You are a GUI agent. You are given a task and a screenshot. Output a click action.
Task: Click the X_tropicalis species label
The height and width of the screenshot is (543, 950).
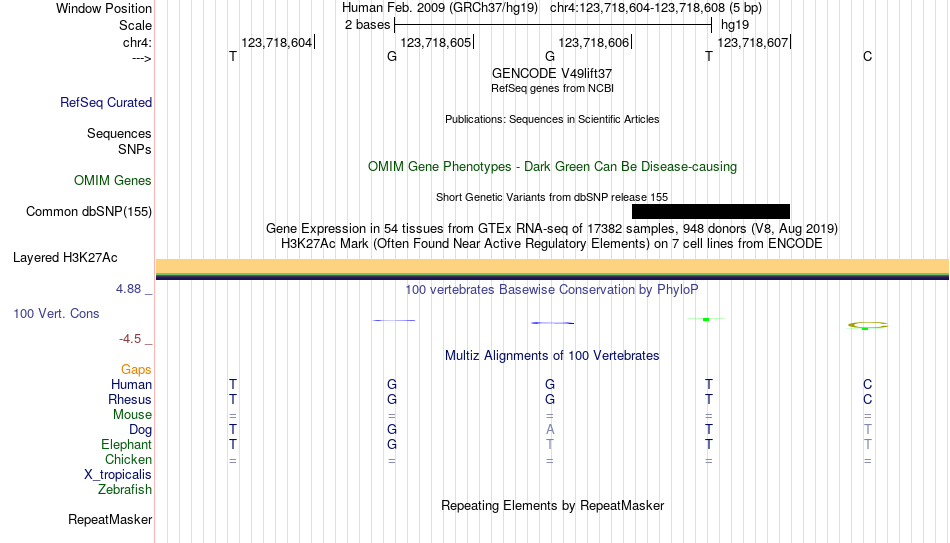[118, 475]
